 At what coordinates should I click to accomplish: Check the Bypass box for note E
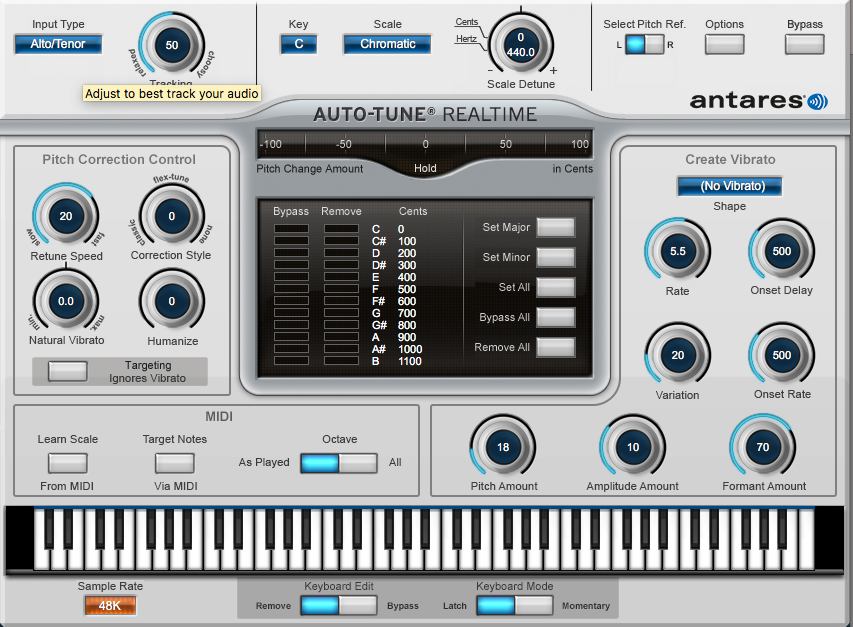[x=292, y=276]
